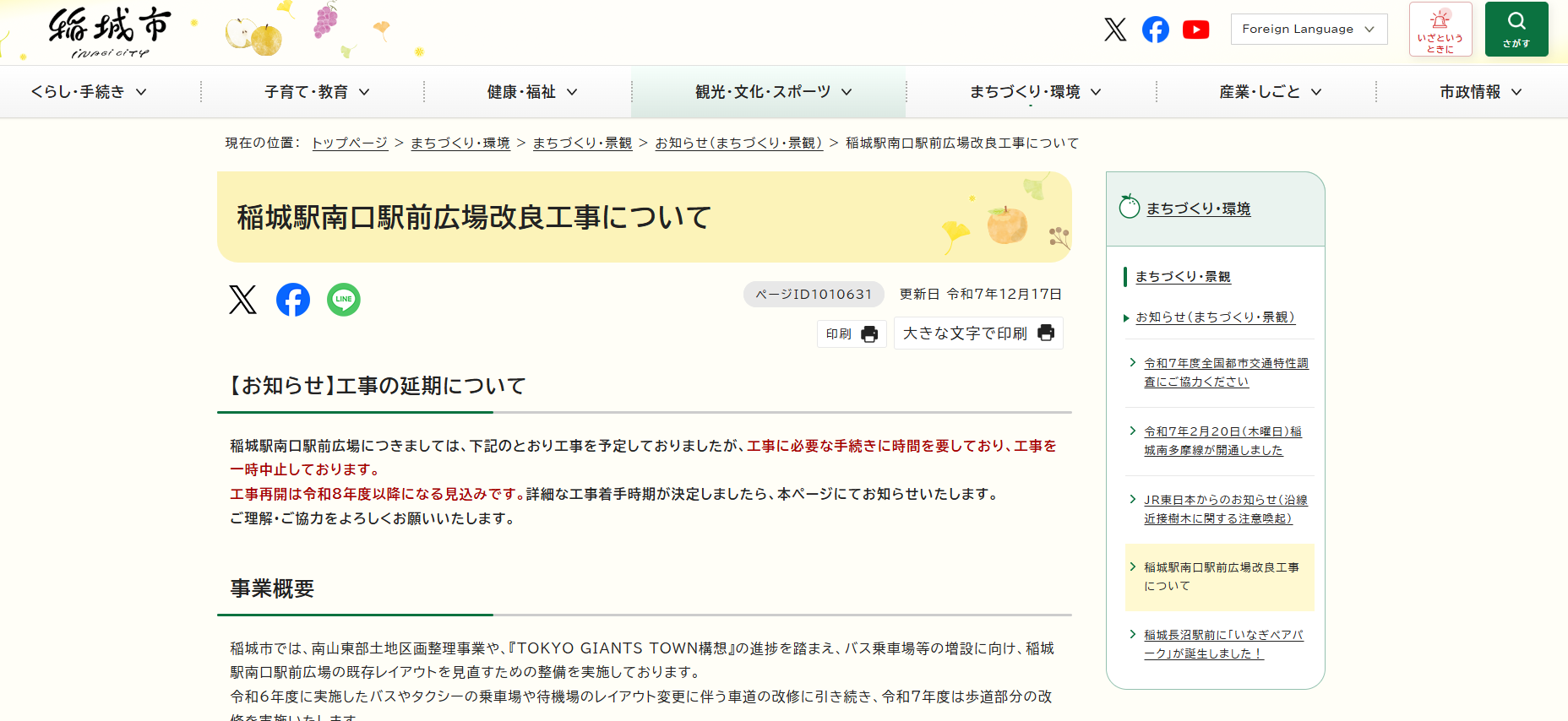Expand the くらし・手続き menu
Screen dimensions: 1568x721
point(89,92)
